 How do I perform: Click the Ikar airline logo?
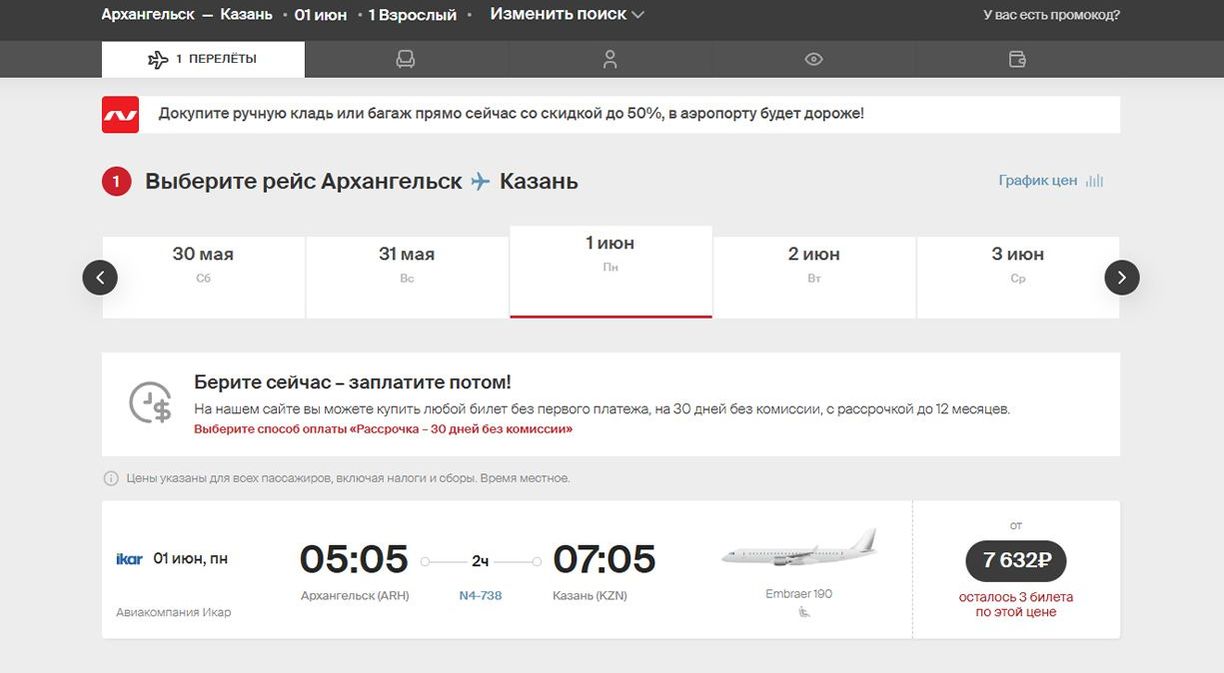coord(130,559)
